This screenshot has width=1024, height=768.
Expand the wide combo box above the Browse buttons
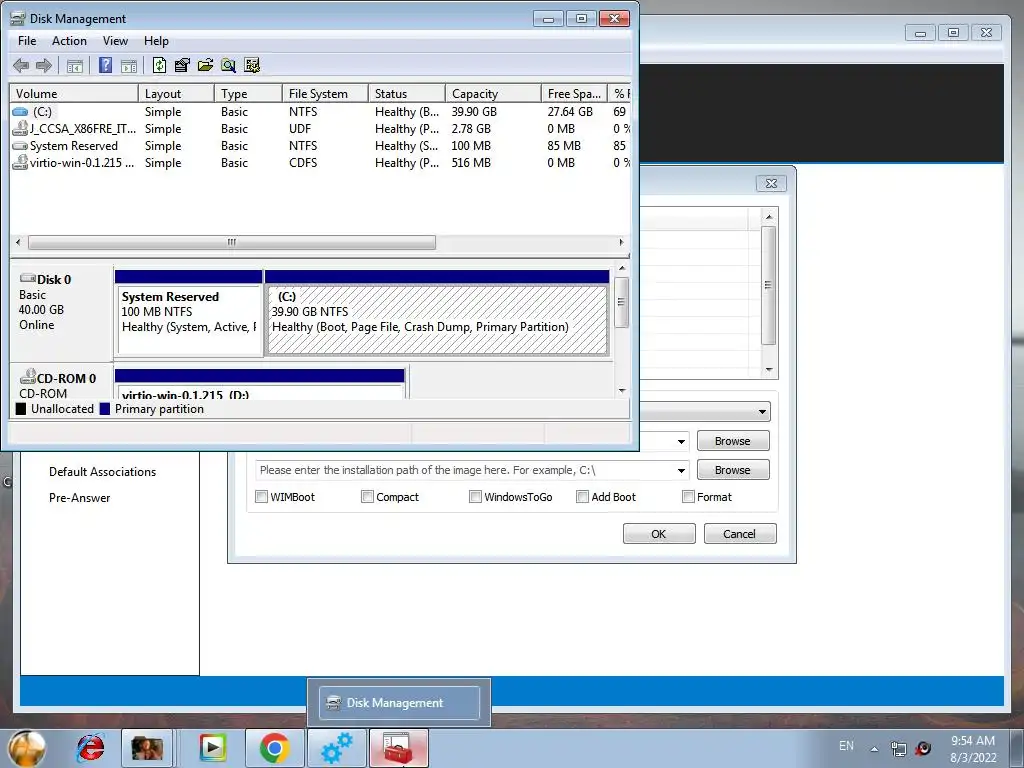(705, 411)
